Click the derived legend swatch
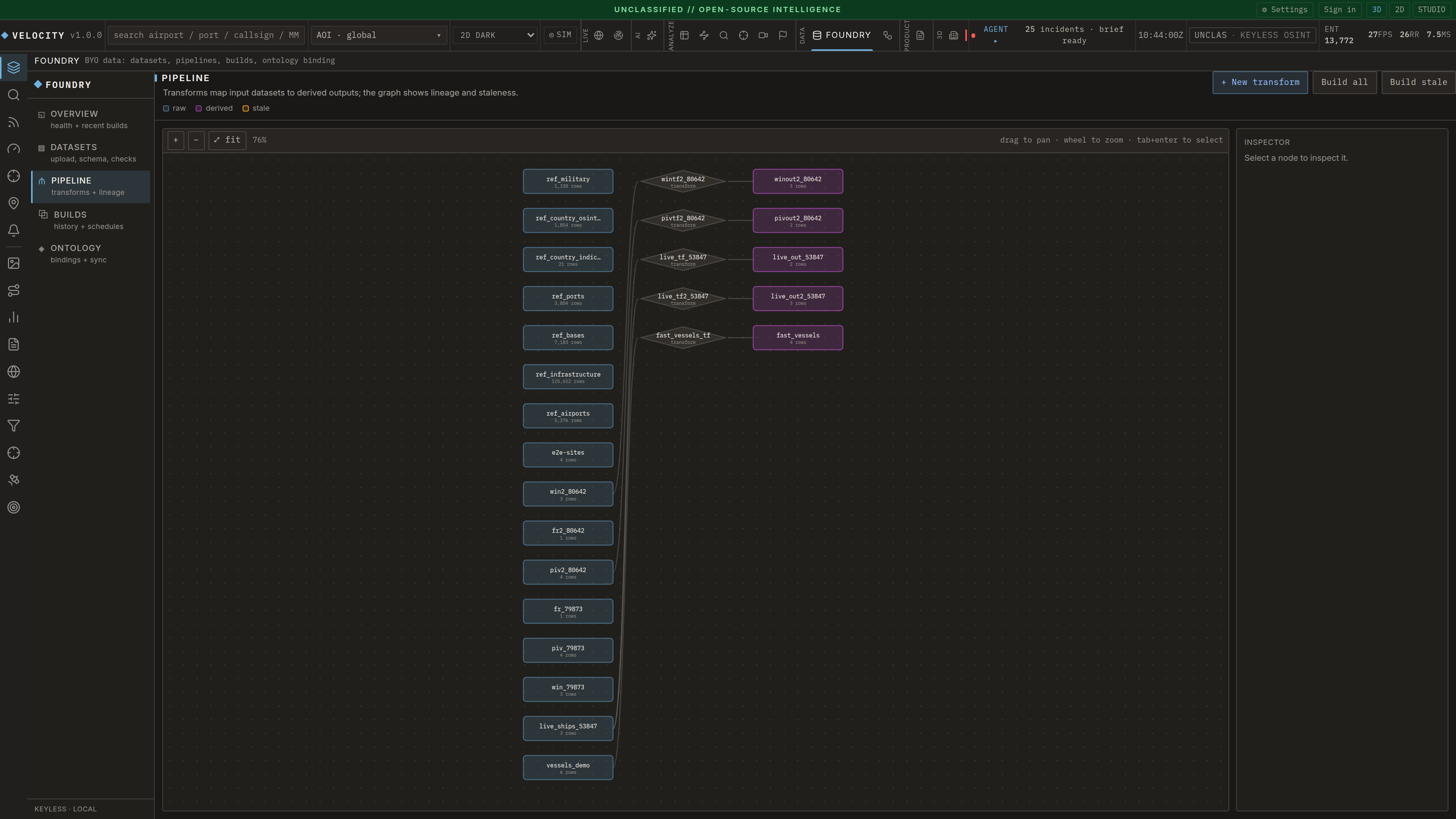Screen dimensions: 1456x819 (x=198, y=108)
